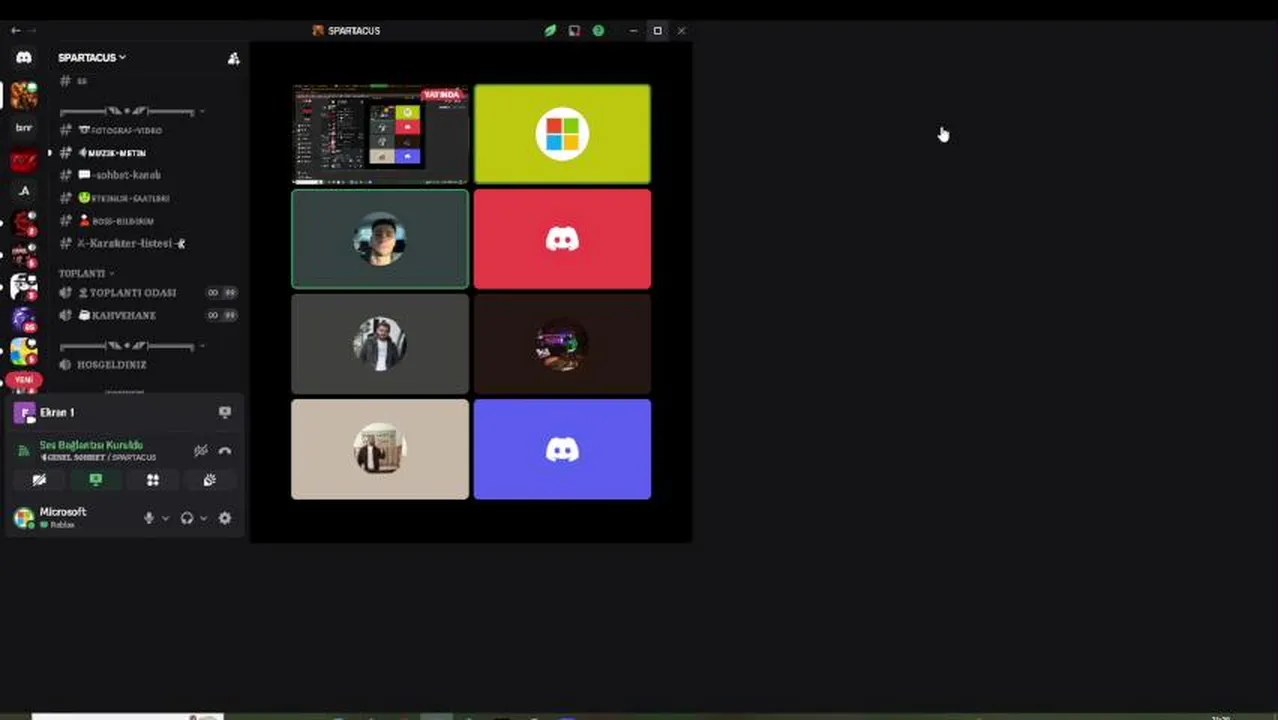Open microphone input options arrow
Screen dimensions: 1278x720
tap(165, 518)
